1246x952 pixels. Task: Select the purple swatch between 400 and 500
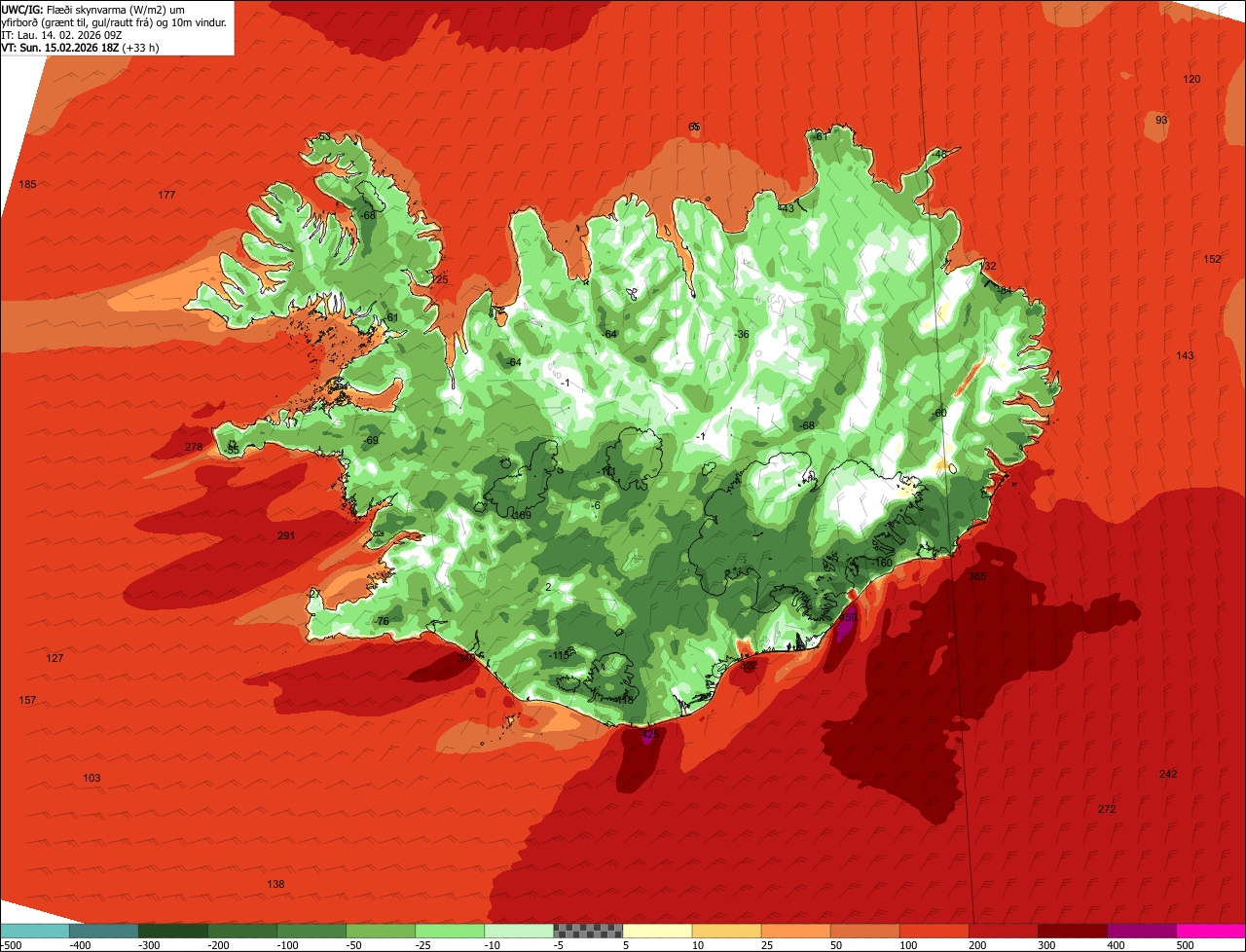pos(1141,931)
